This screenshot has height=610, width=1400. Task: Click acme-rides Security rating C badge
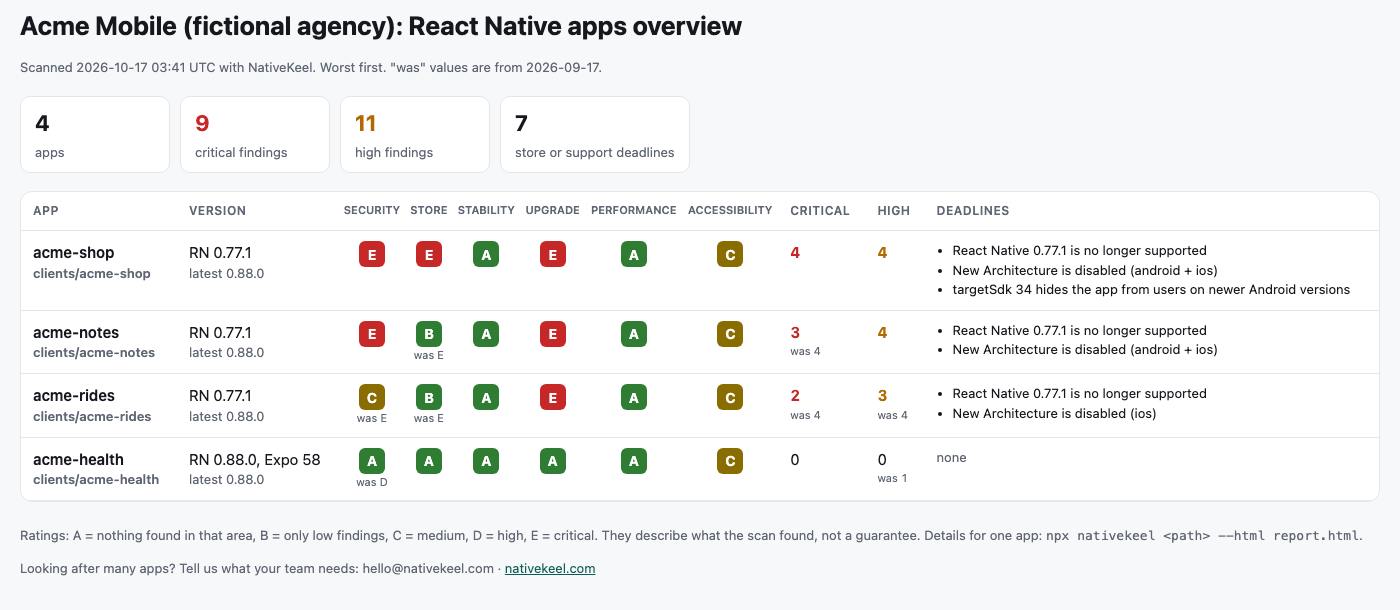pyautogui.click(x=372, y=397)
